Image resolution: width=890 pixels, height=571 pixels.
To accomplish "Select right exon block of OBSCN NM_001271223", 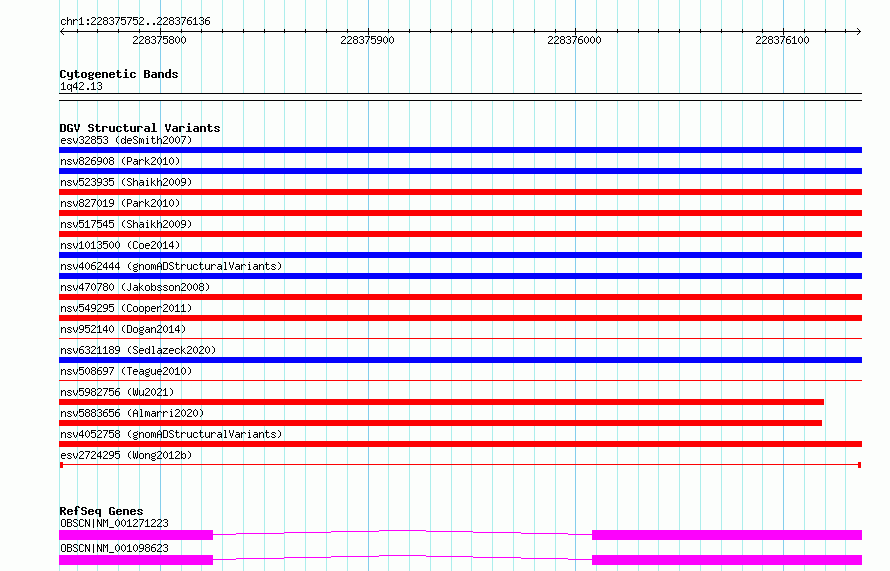I will pyautogui.click(x=727, y=535).
